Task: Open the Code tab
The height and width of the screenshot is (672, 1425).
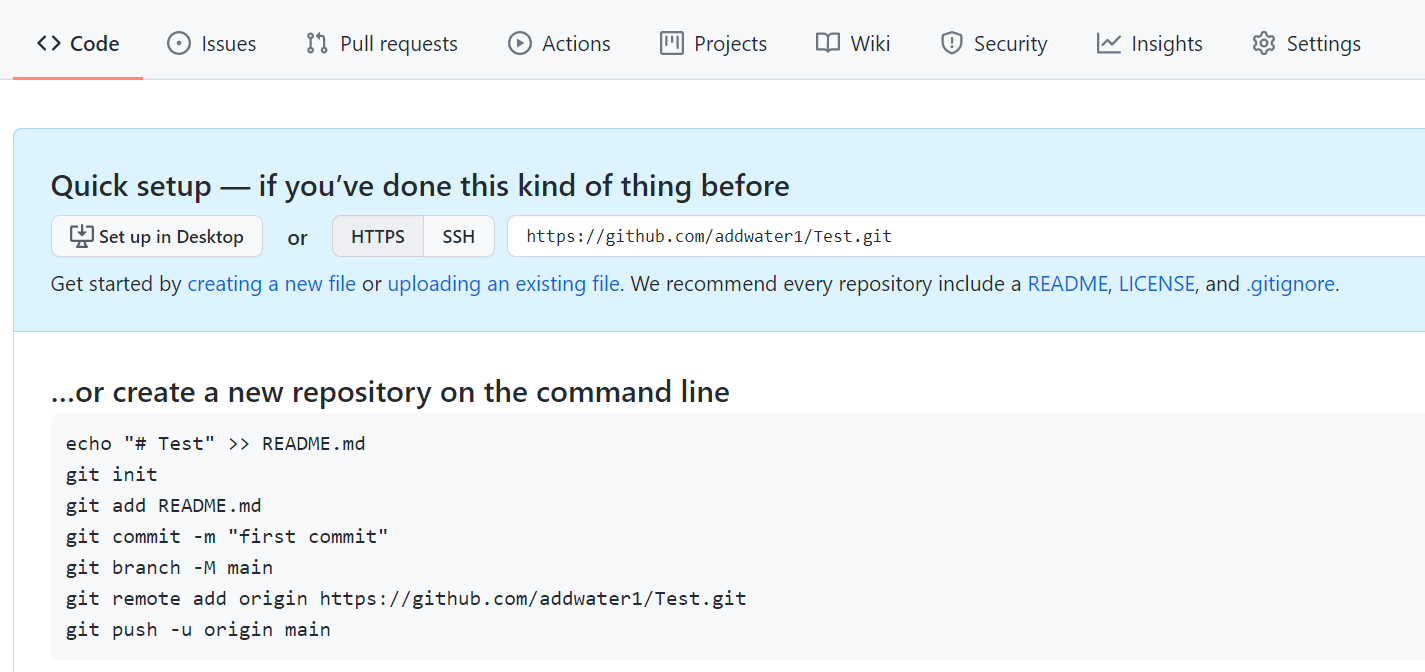Action: [x=78, y=44]
